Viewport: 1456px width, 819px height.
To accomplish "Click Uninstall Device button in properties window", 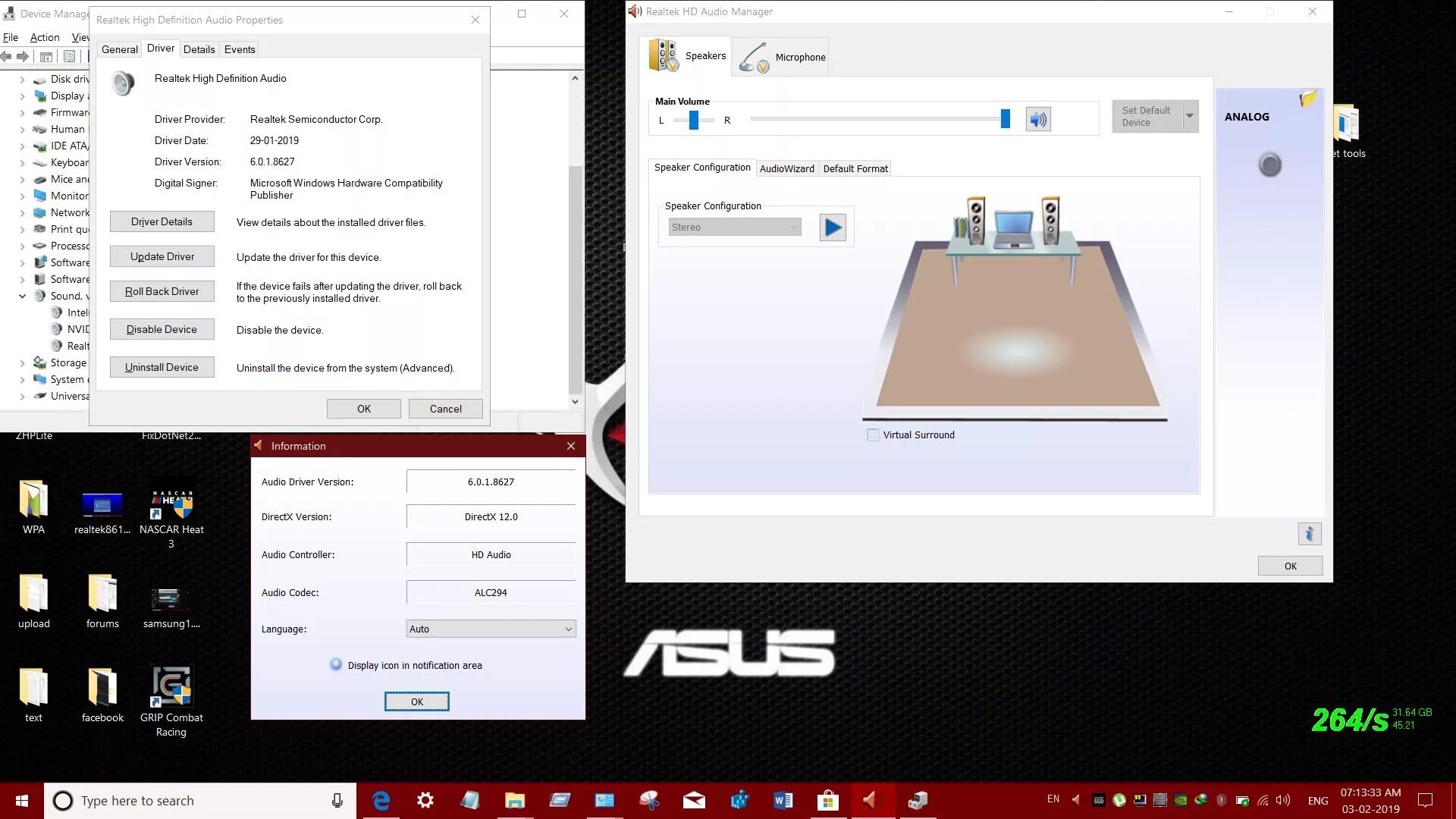I will 162,367.
